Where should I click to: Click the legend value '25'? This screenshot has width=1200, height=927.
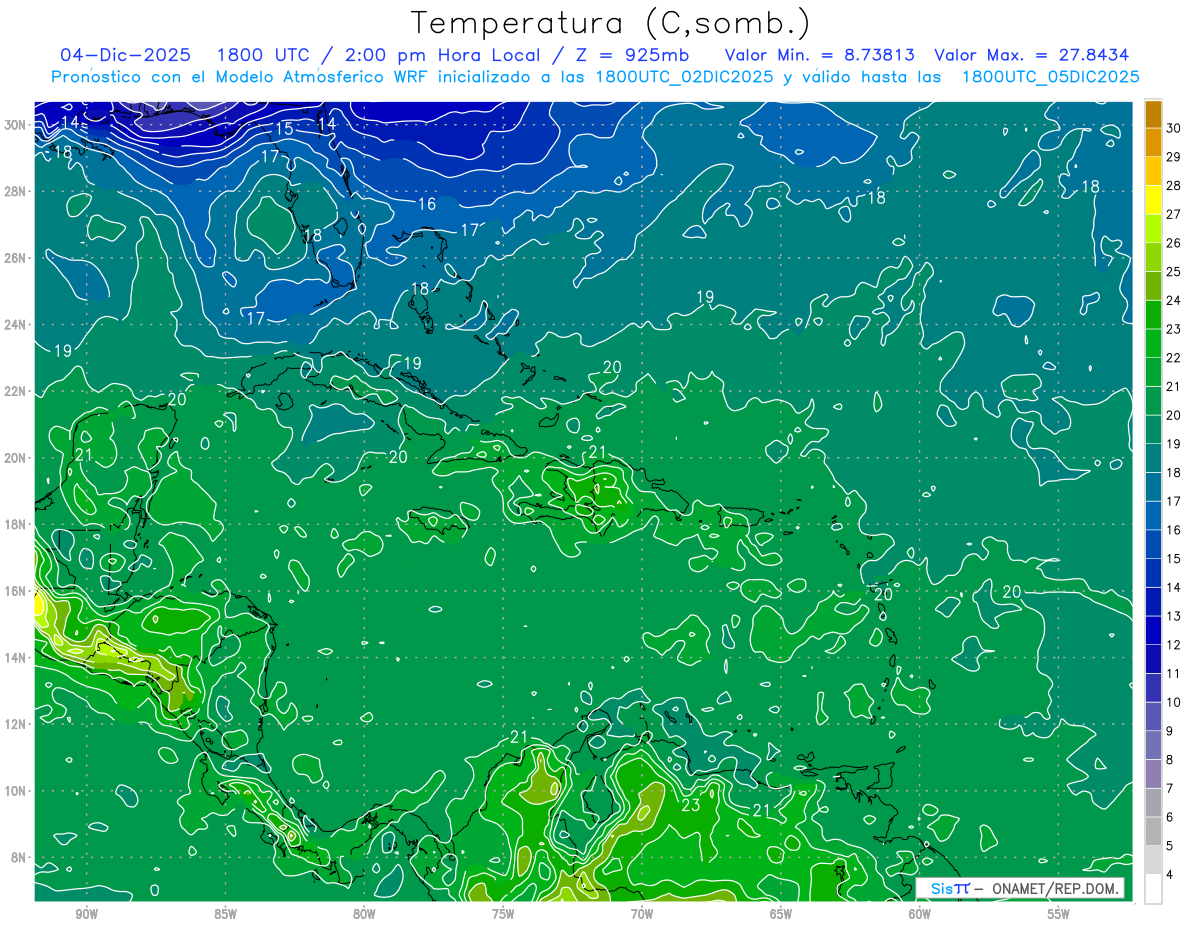point(1173,271)
